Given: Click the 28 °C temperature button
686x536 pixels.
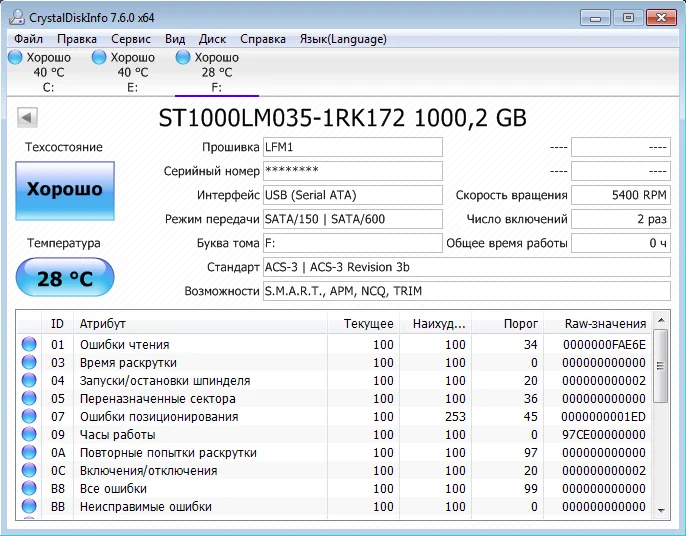Looking at the screenshot, I should click(x=65, y=278).
